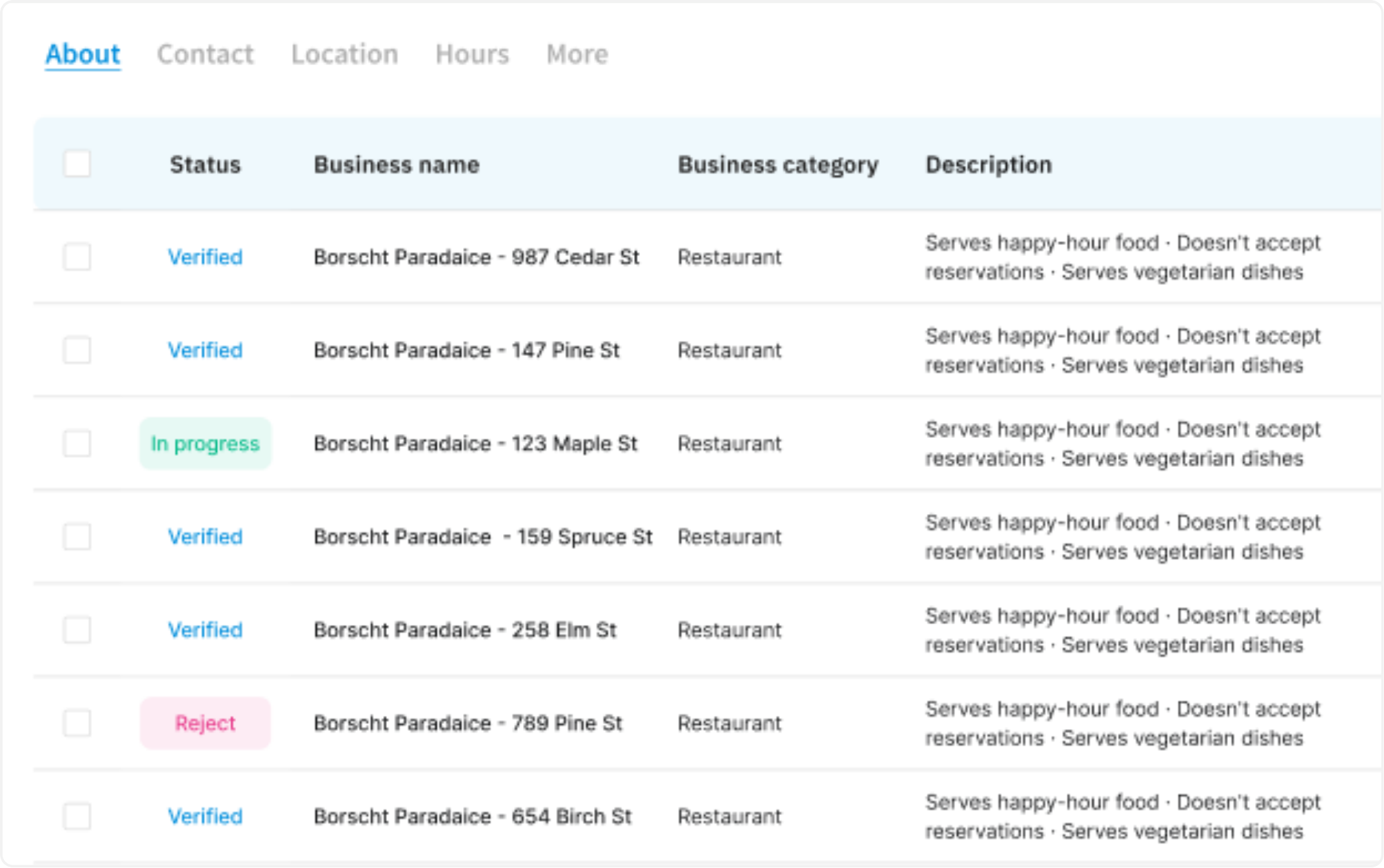Switch to the Contact tab

tap(205, 54)
